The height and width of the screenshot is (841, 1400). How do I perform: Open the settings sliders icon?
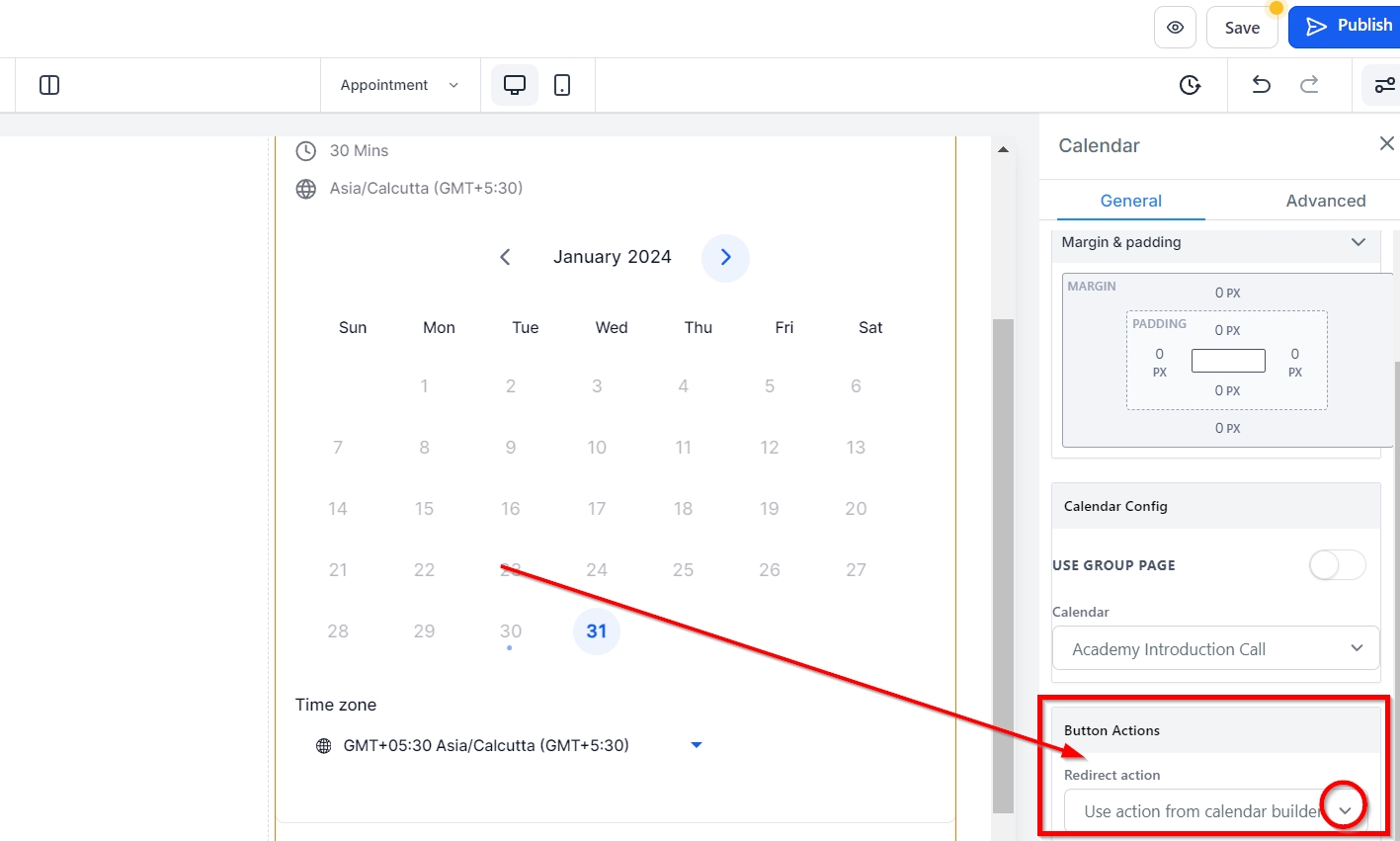[1384, 85]
